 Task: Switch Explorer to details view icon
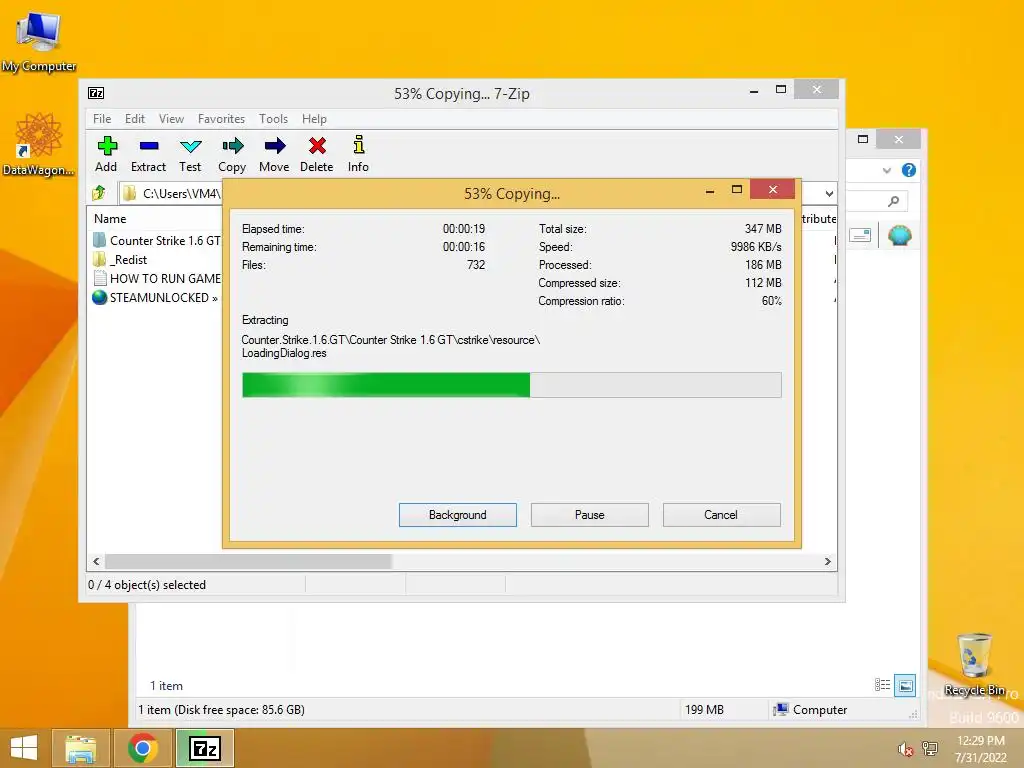882,684
